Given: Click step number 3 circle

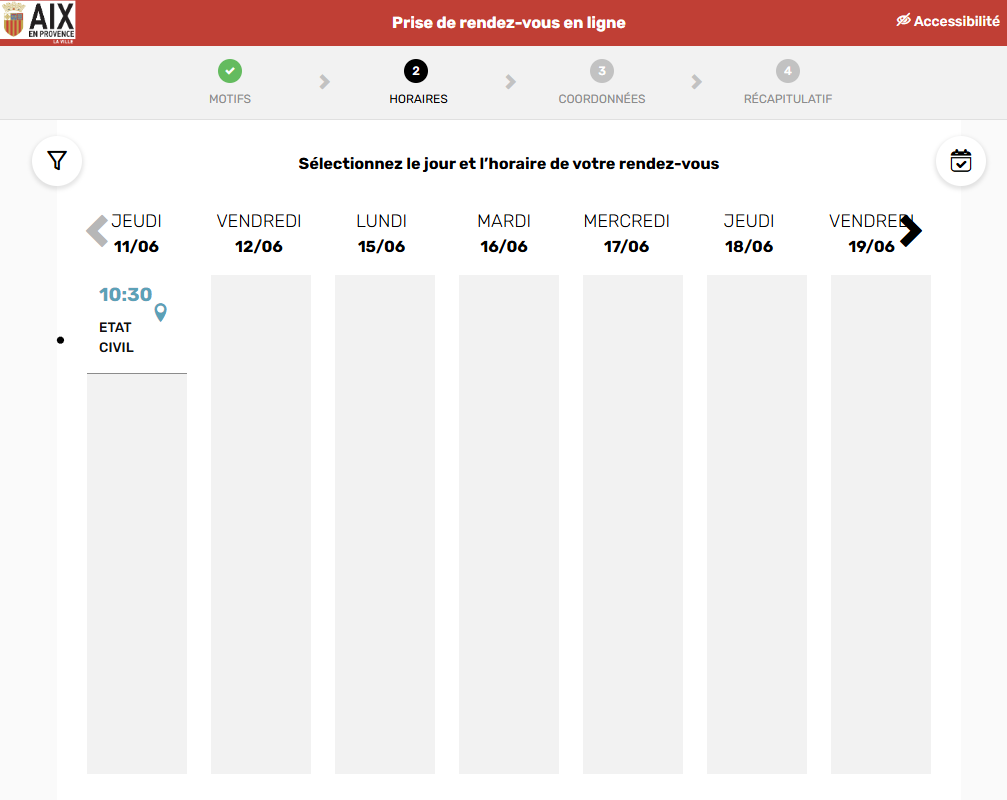Looking at the screenshot, I should click(602, 71).
